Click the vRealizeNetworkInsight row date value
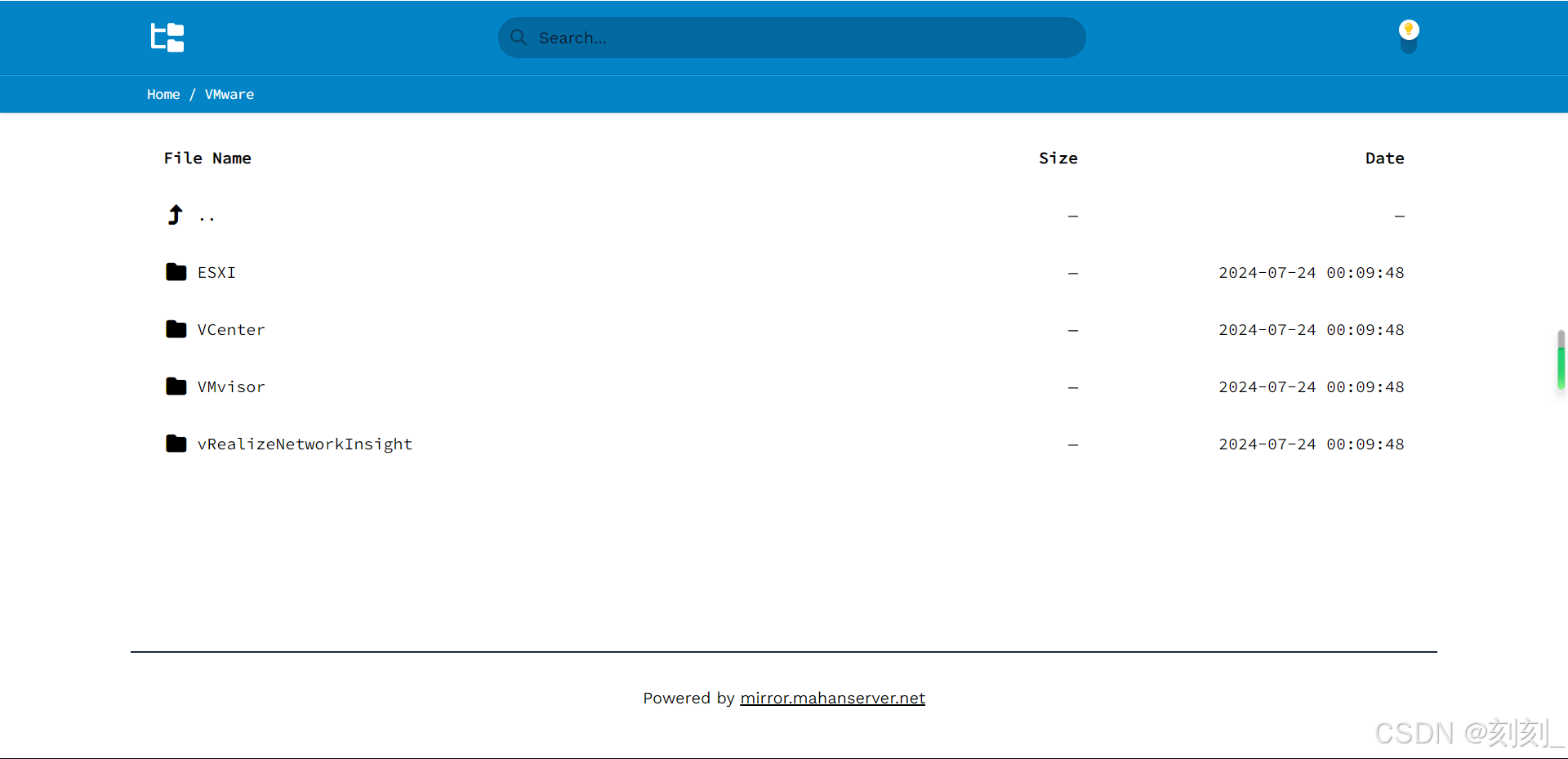The image size is (1568, 759). 1312,444
